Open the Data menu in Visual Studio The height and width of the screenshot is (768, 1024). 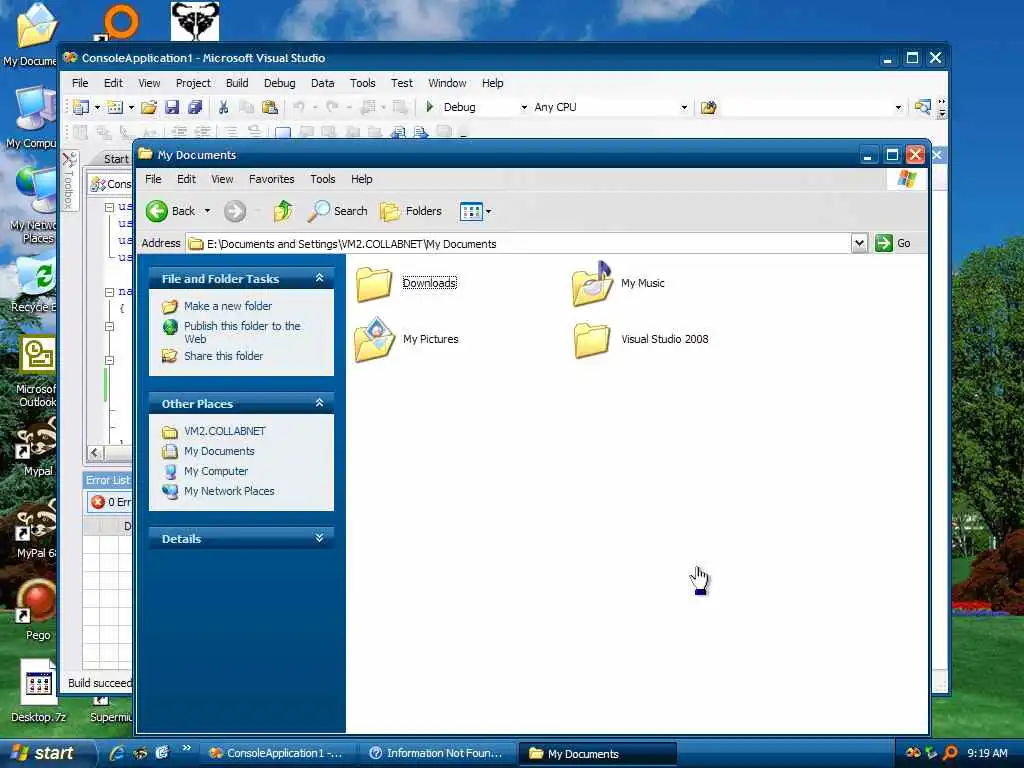point(323,83)
